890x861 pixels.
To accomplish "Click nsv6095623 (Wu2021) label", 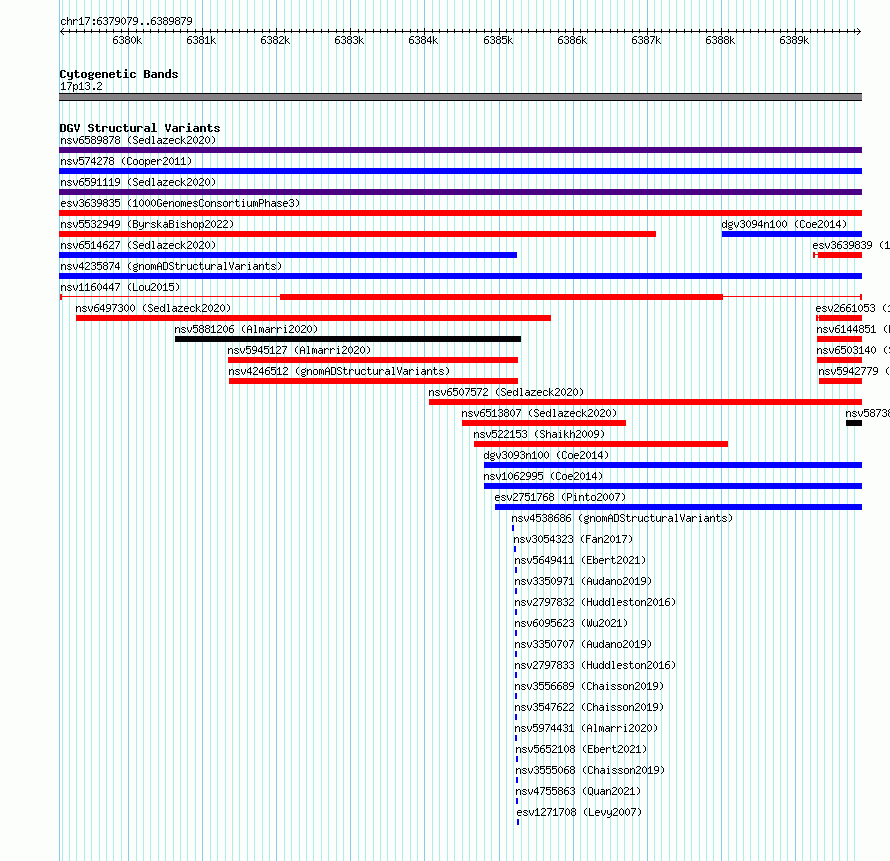I will tap(571, 623).
